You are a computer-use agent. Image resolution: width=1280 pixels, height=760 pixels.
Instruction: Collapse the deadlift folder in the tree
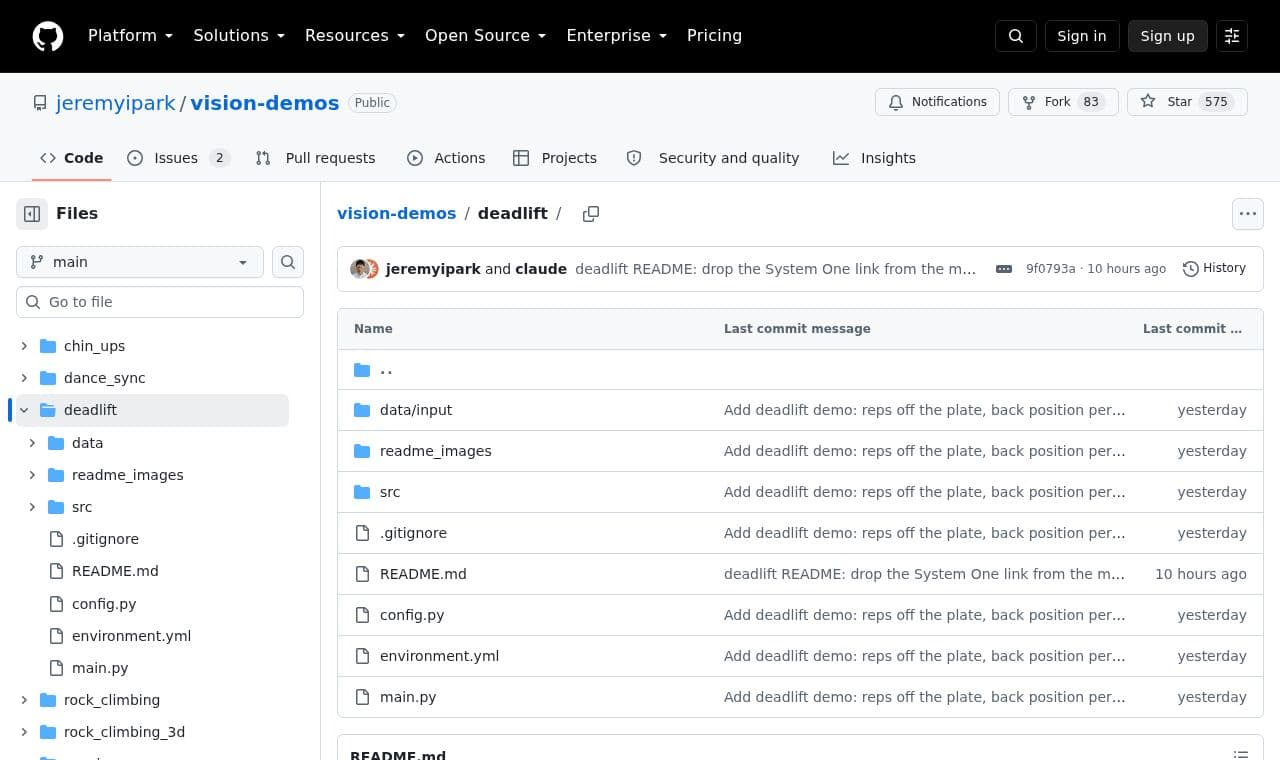pos(24,410)
